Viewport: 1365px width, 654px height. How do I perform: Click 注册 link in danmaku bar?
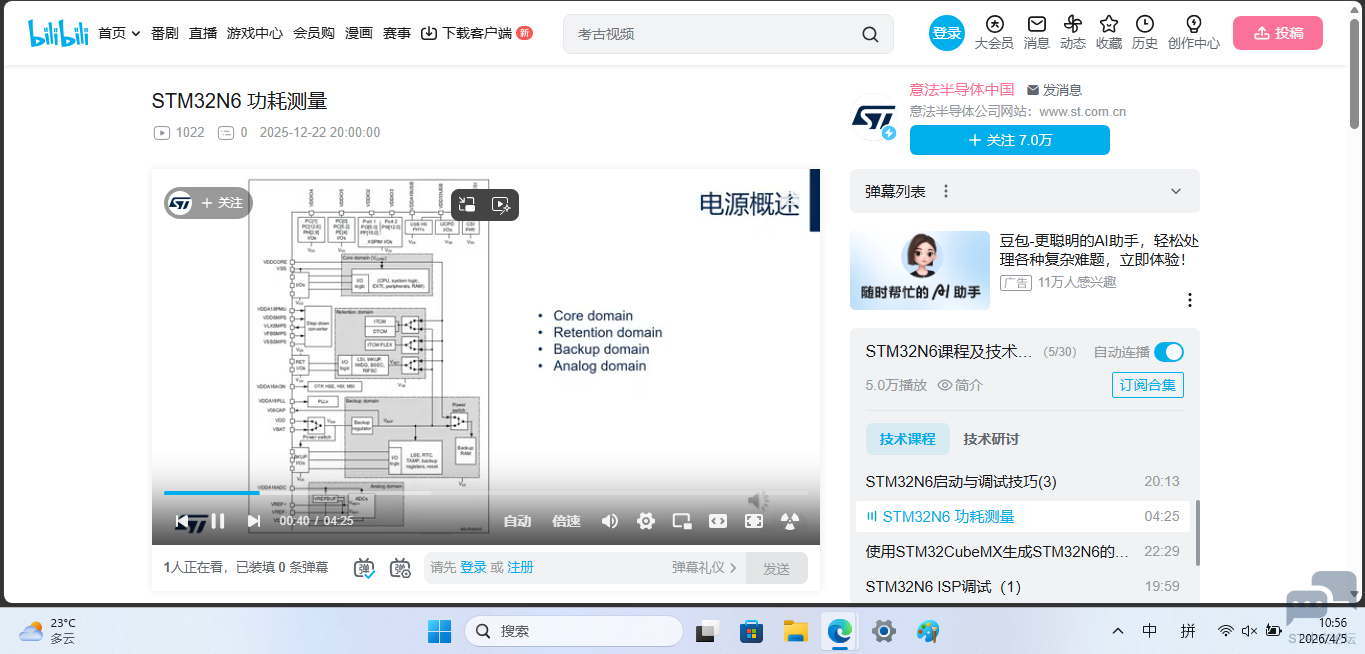coord(520,568)
